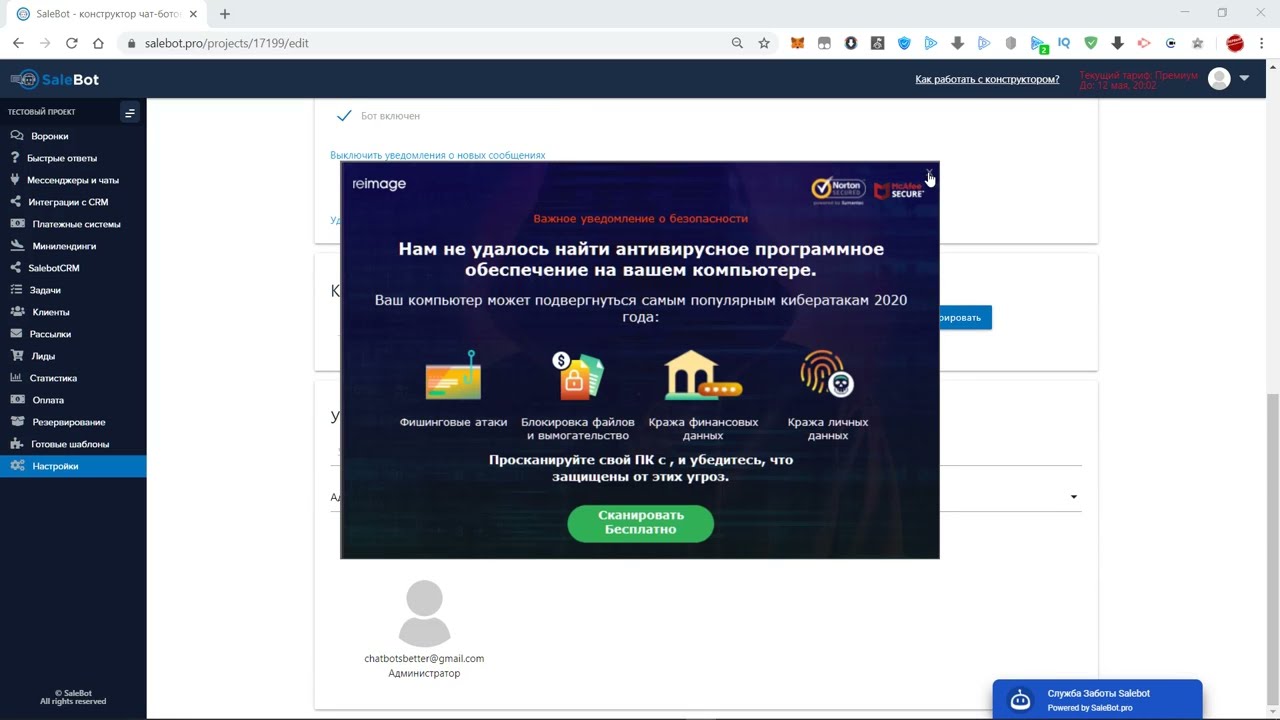The image size is (1280, 720).
Task: Collapse the sidebar with hamburger icon
Action: (129, 113)
